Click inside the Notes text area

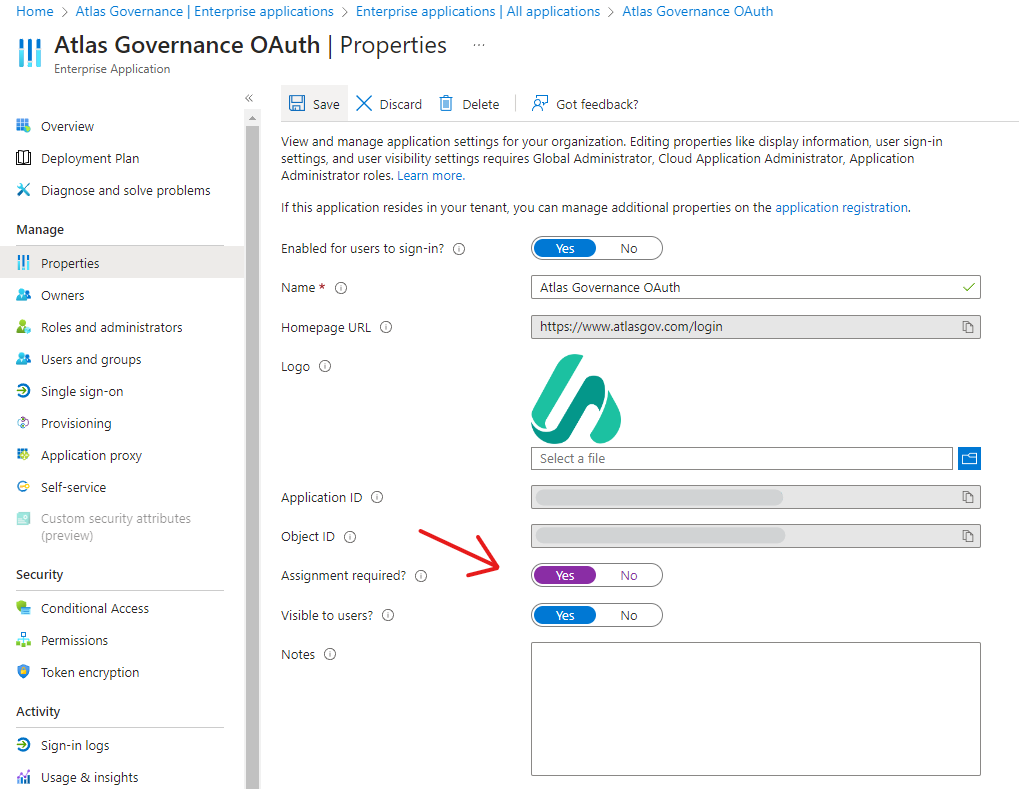coord(755,708)
